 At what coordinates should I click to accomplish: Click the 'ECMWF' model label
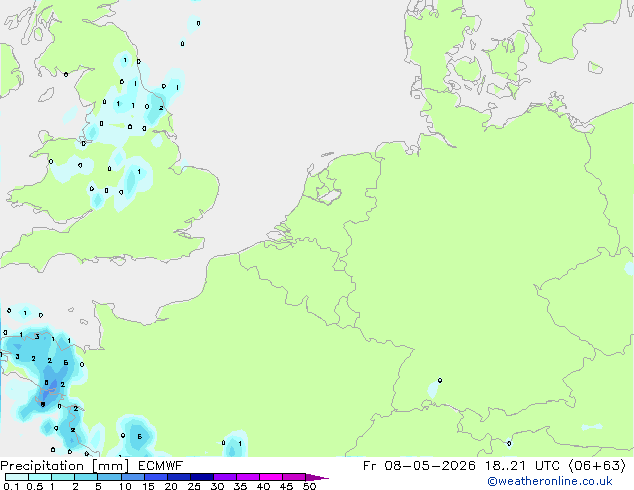click(160, 466)
